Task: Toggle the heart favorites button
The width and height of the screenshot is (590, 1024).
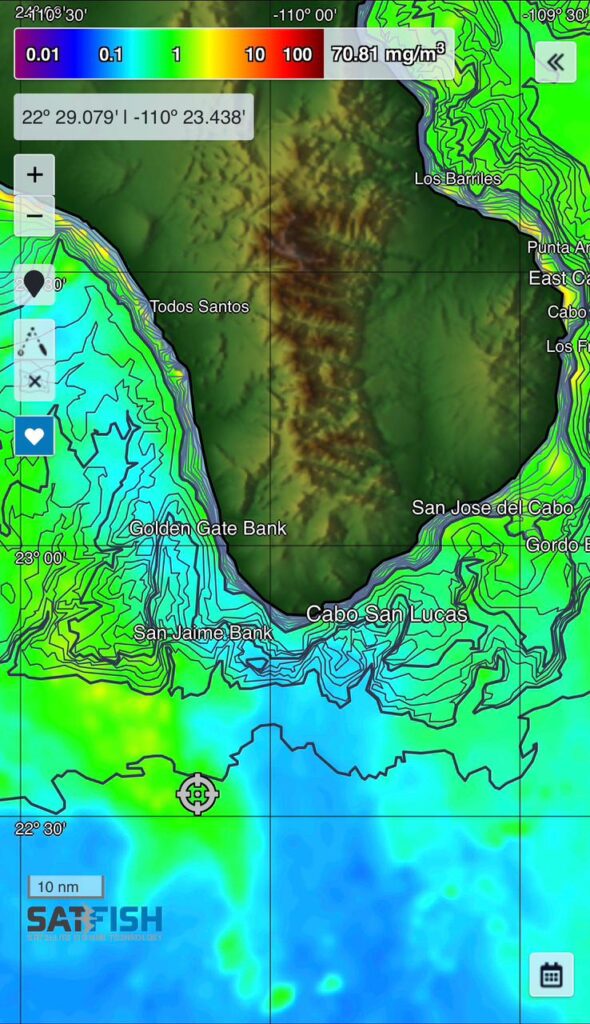Action: (x=34, y=436)
